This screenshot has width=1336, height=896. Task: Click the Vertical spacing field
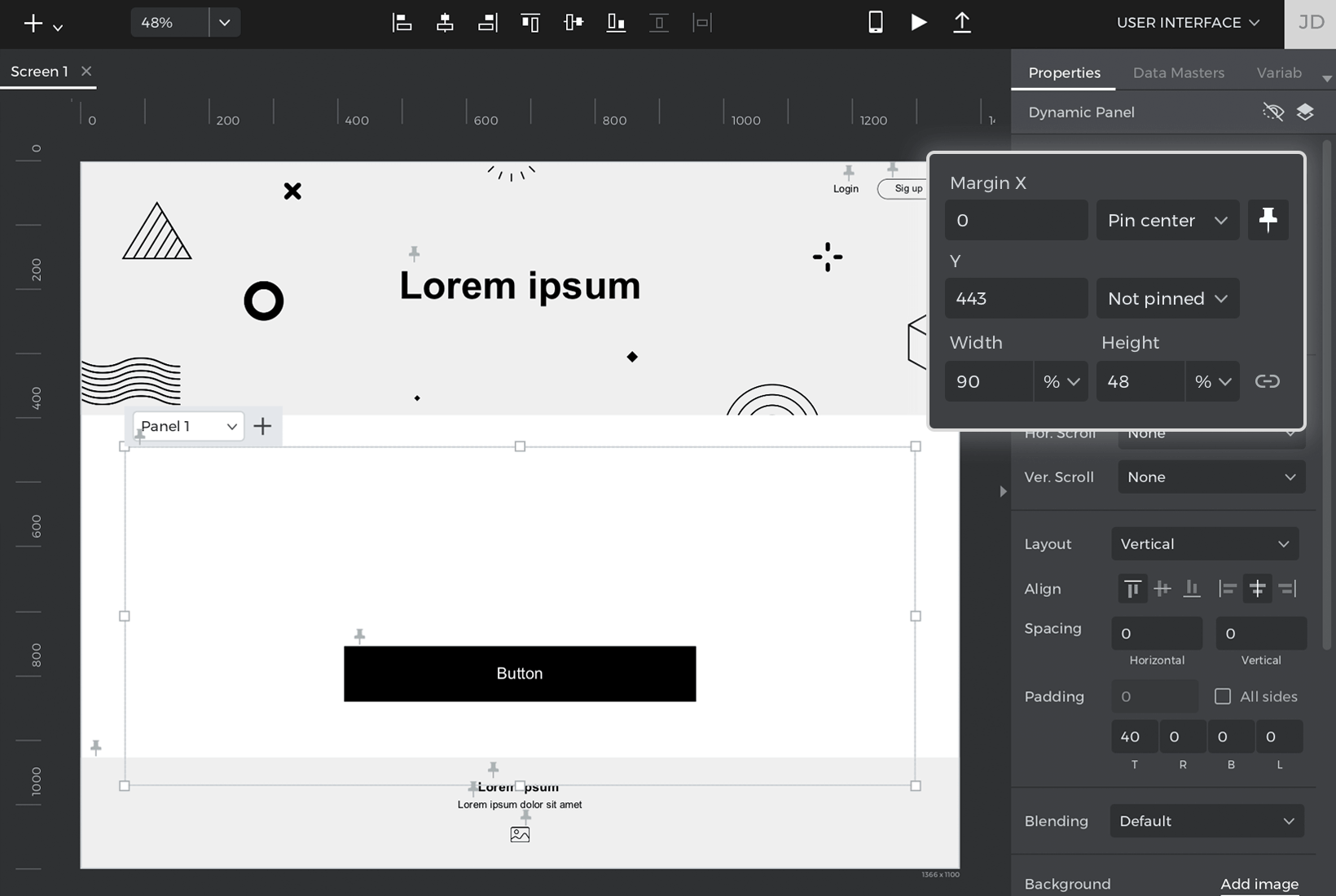1261,633
